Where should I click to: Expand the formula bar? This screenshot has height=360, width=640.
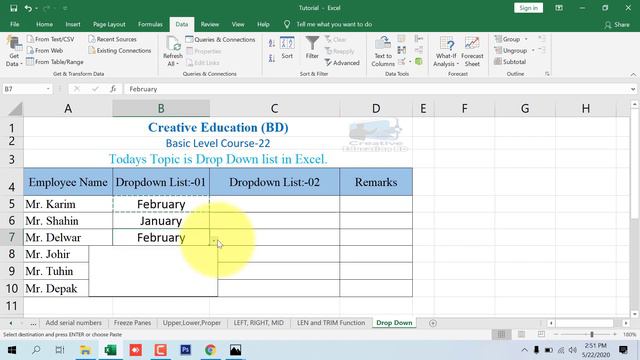[633, 89]
